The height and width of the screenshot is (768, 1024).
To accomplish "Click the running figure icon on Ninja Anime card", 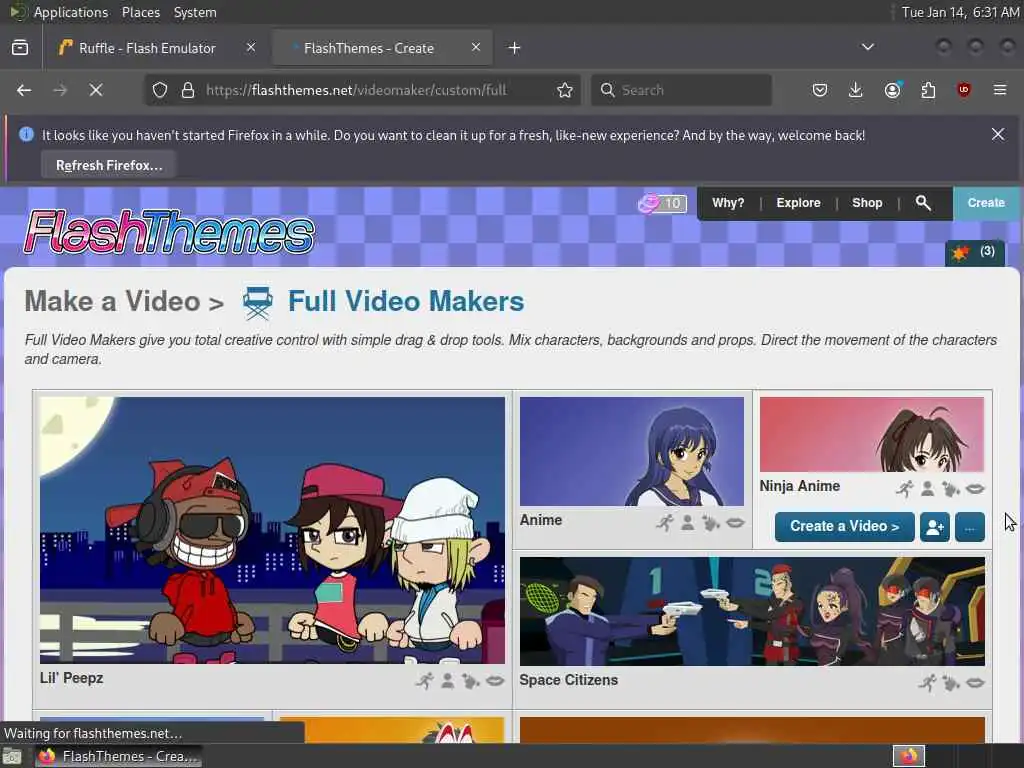I will pyautogui.click(x=904, y=488).
